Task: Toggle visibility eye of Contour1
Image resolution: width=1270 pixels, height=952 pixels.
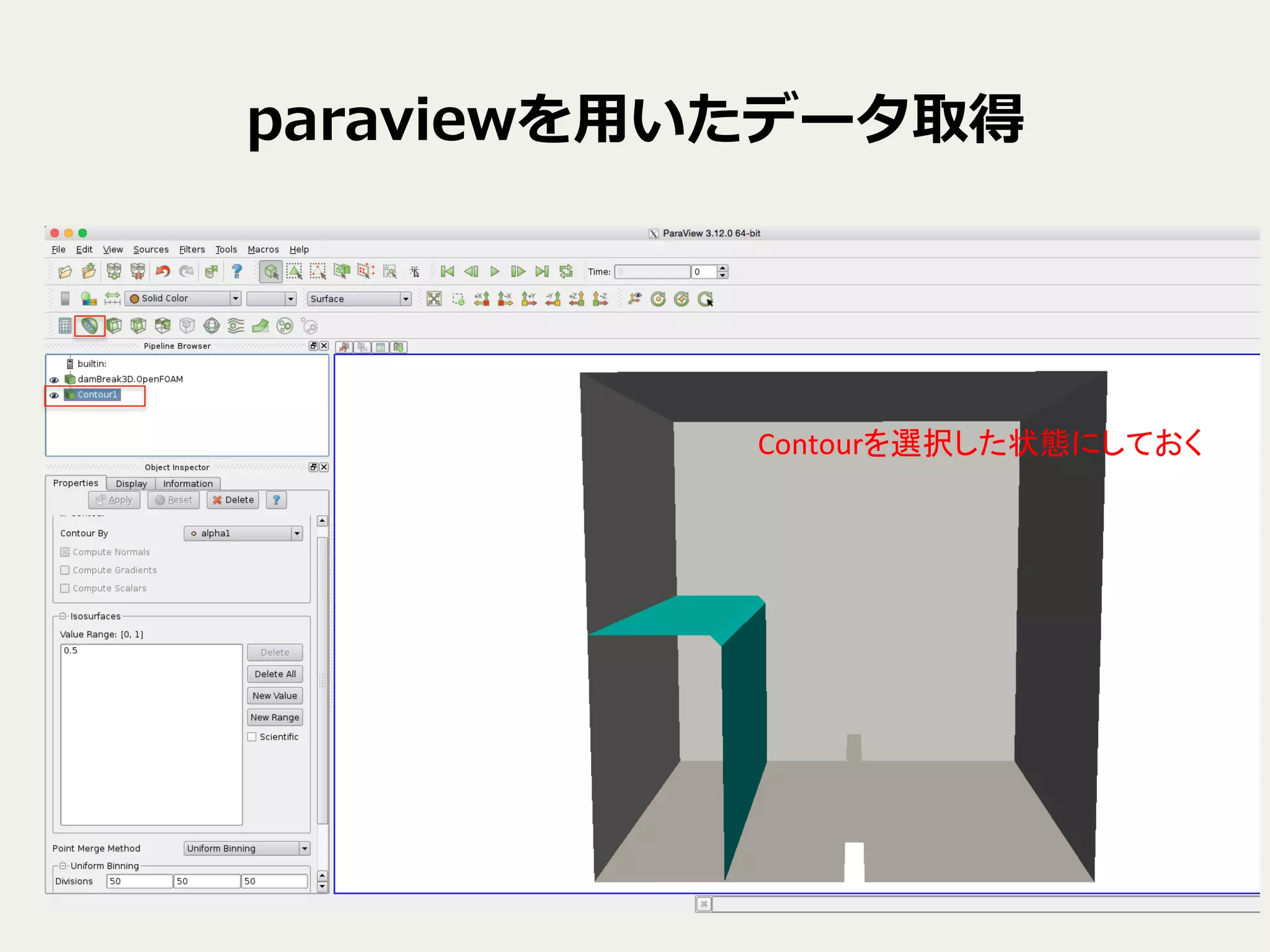Action: click(x=54, y=395)
